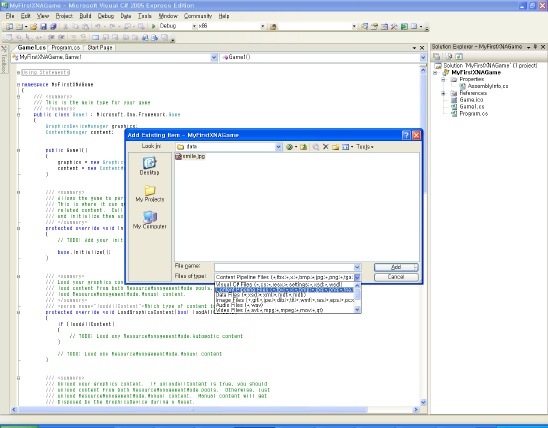This screenshot has height=428, width=548.
Task: Switch to the Program.cs tab
Action: point(66,48)
